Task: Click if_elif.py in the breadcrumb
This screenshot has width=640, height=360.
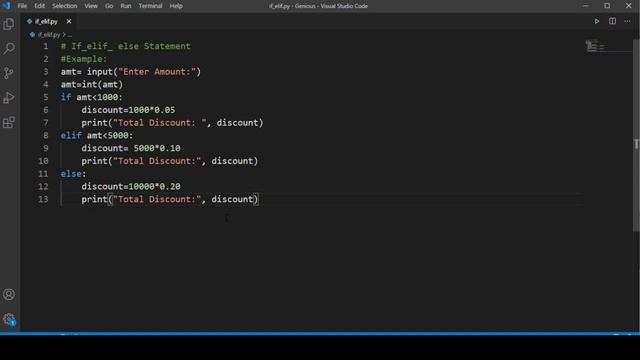Action: 49,35
